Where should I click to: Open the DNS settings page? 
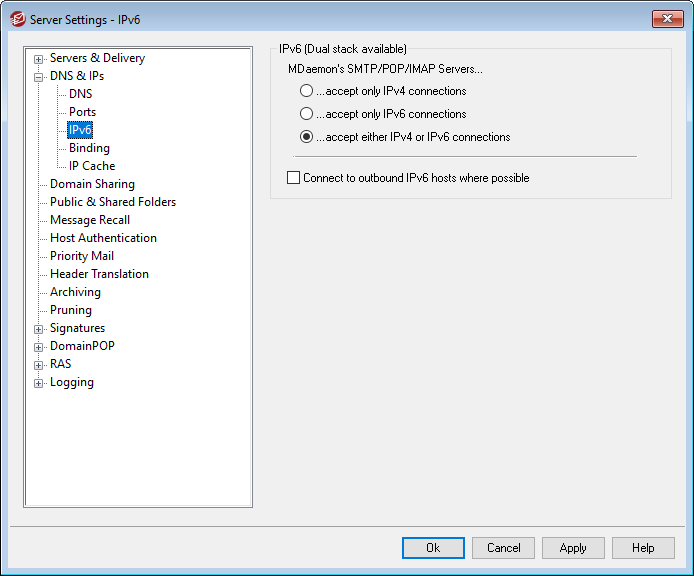click(x=80, y=94)
